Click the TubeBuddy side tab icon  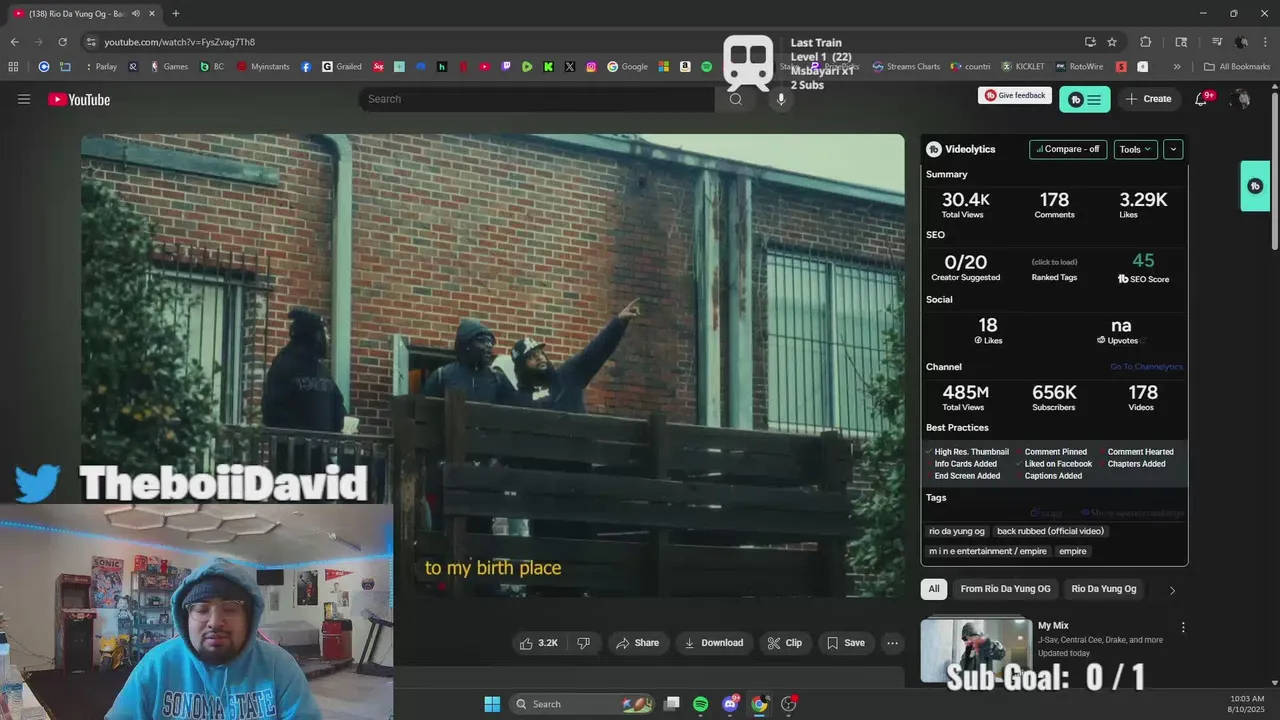(1255, 186)
